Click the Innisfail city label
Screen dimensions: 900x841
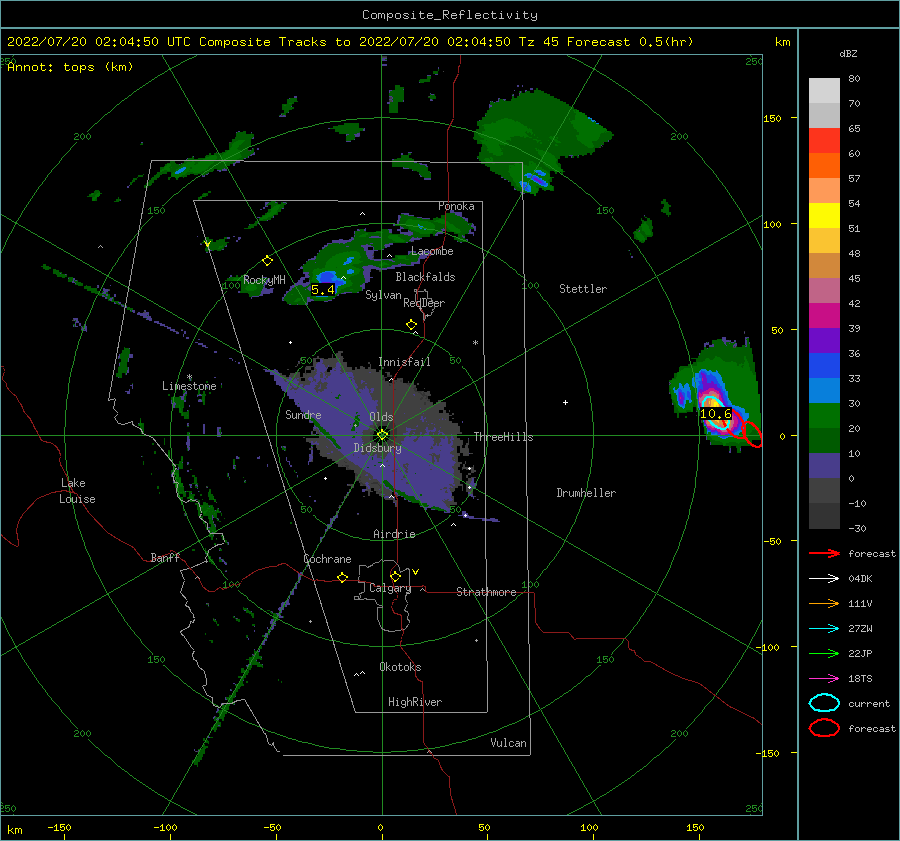[x=404, y=362]
